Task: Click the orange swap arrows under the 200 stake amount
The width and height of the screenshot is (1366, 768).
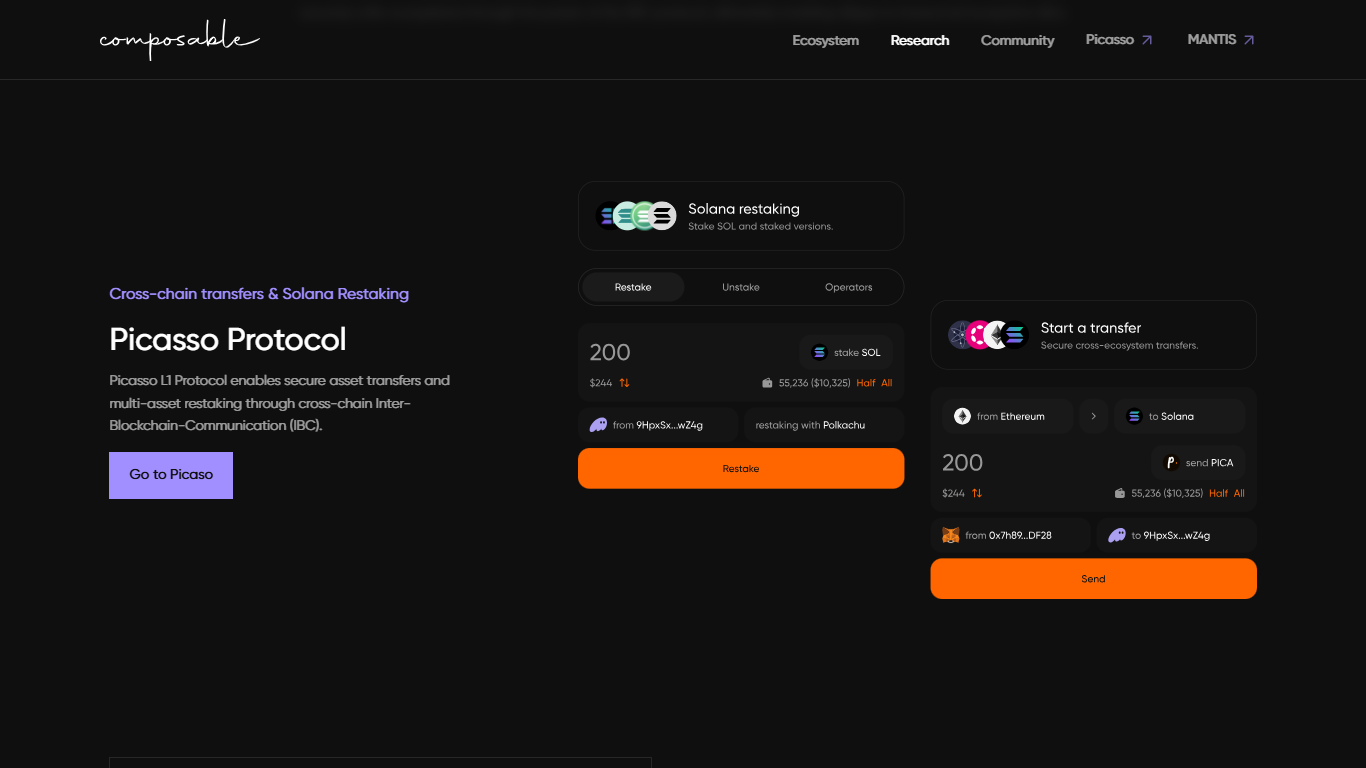Action: [624, 382]
